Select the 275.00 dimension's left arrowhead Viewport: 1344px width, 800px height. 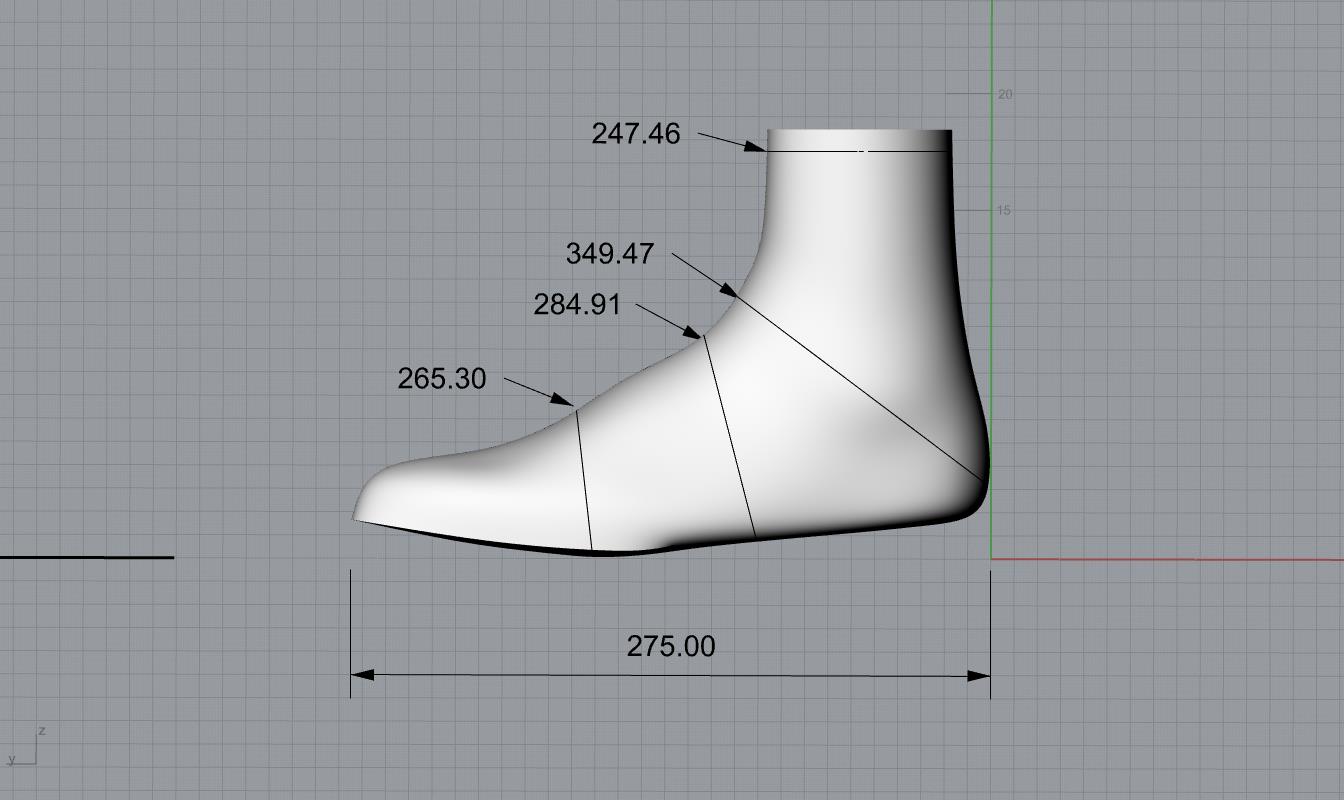[x=363, y=675]
